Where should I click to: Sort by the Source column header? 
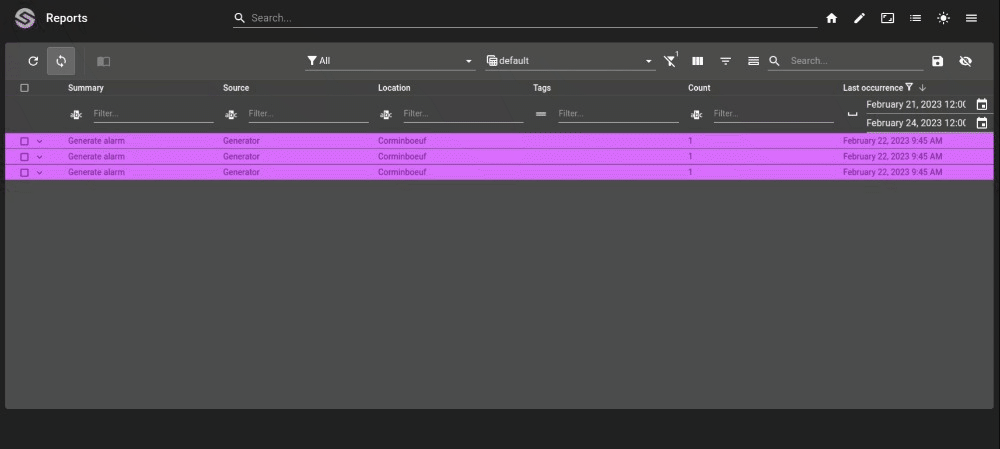(236, 88)
